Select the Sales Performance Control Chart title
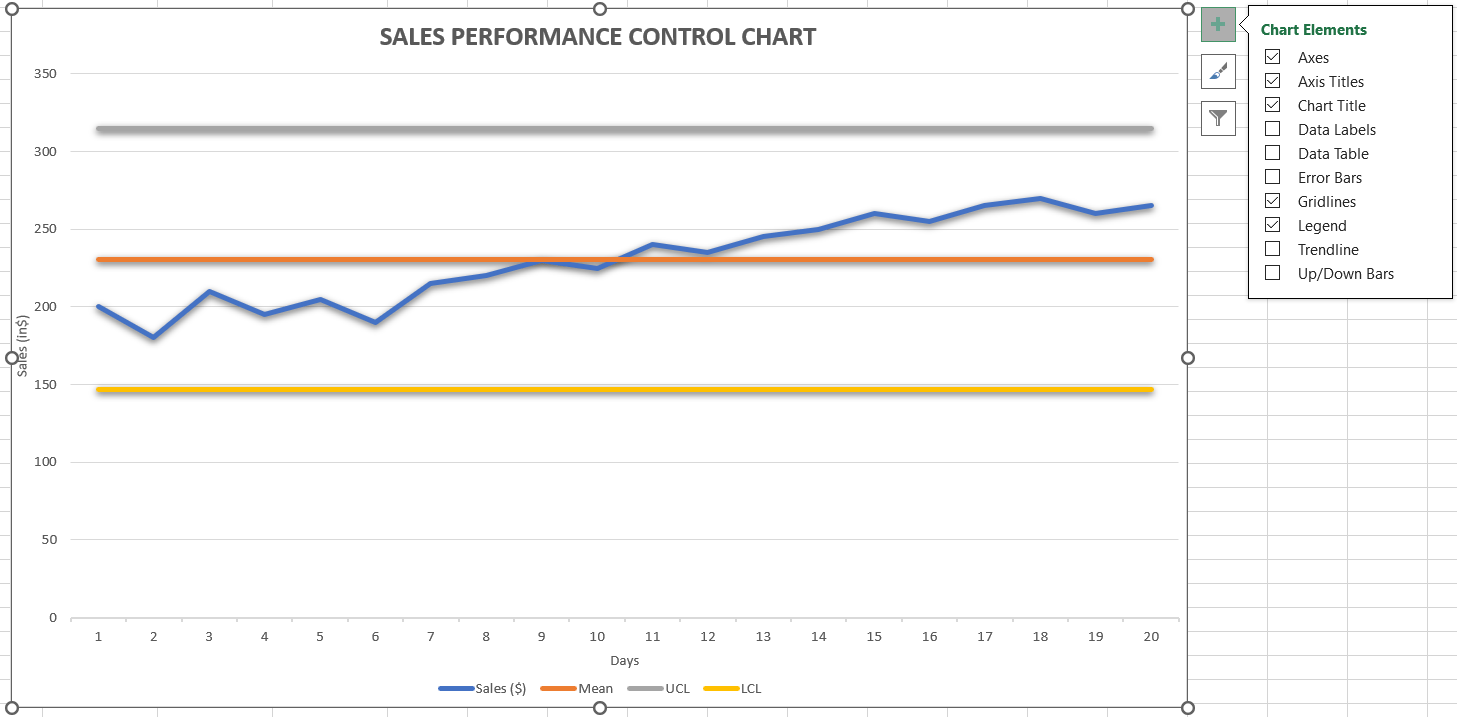This screenshot has height=717, width=1457. [x=598, y=38]
